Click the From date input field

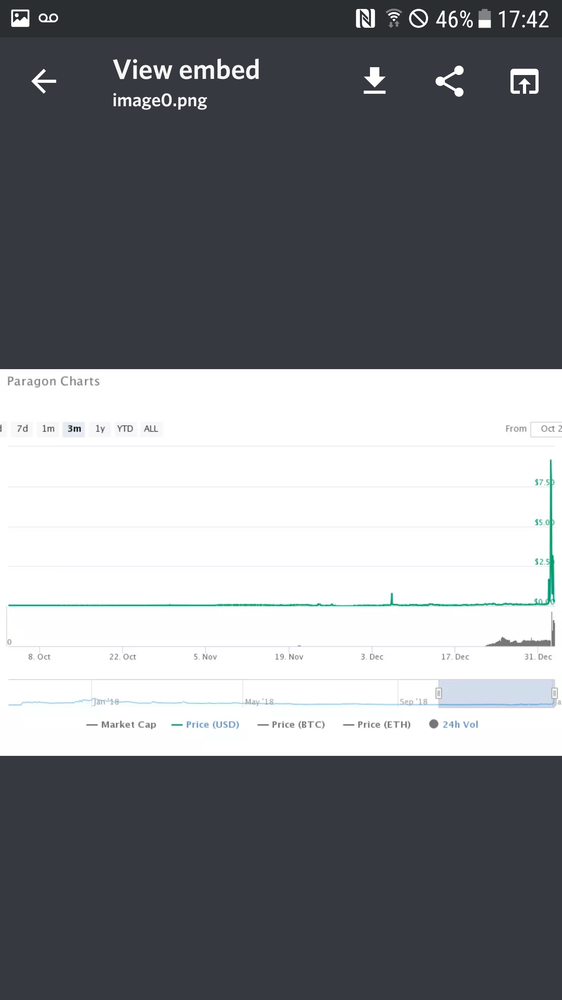click(x=546, y=429)
